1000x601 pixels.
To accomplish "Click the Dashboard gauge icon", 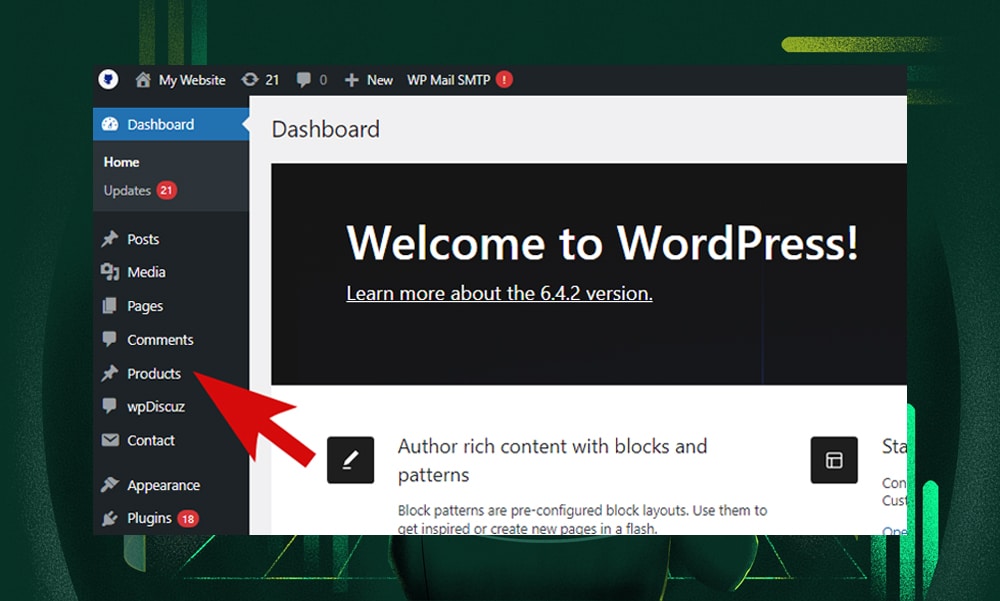I will (x=111, y=124).
